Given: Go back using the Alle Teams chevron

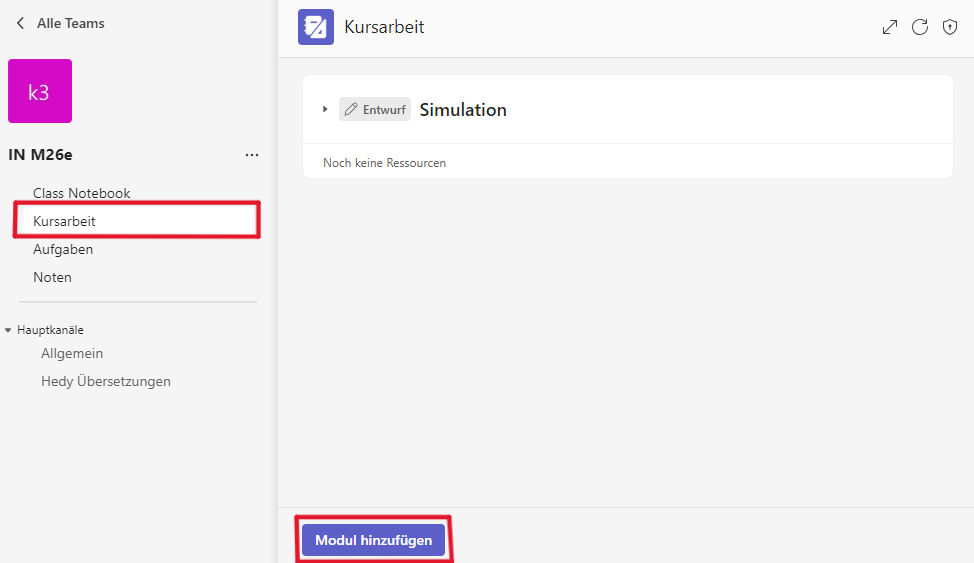Looking at the screenshot, I should (x=20, y=23).
